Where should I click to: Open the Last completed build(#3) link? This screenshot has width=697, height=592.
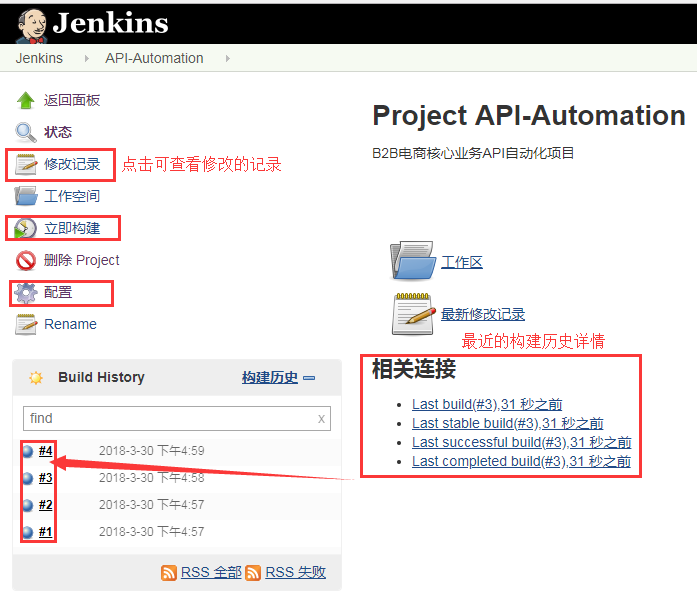[x=521, y=461]
